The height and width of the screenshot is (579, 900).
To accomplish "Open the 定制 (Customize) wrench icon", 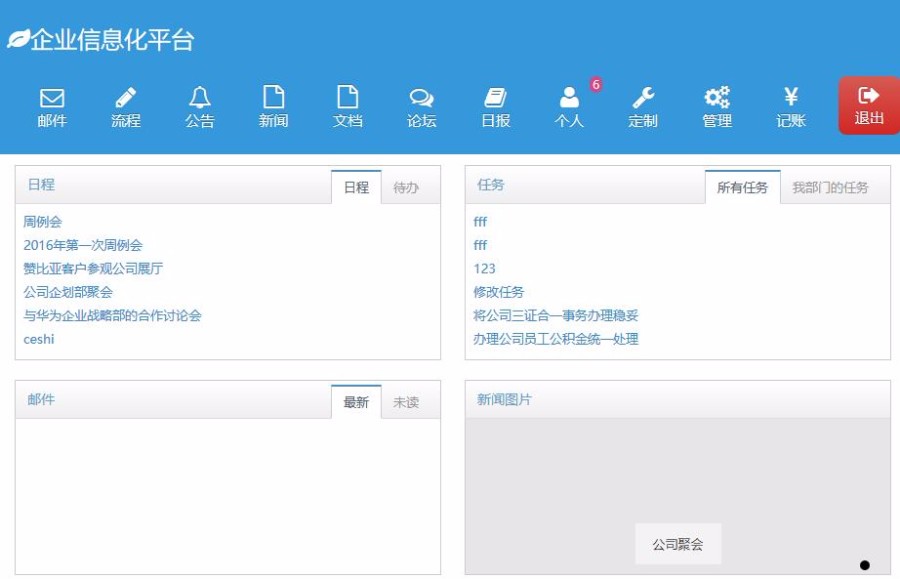I will click(643, 106).
